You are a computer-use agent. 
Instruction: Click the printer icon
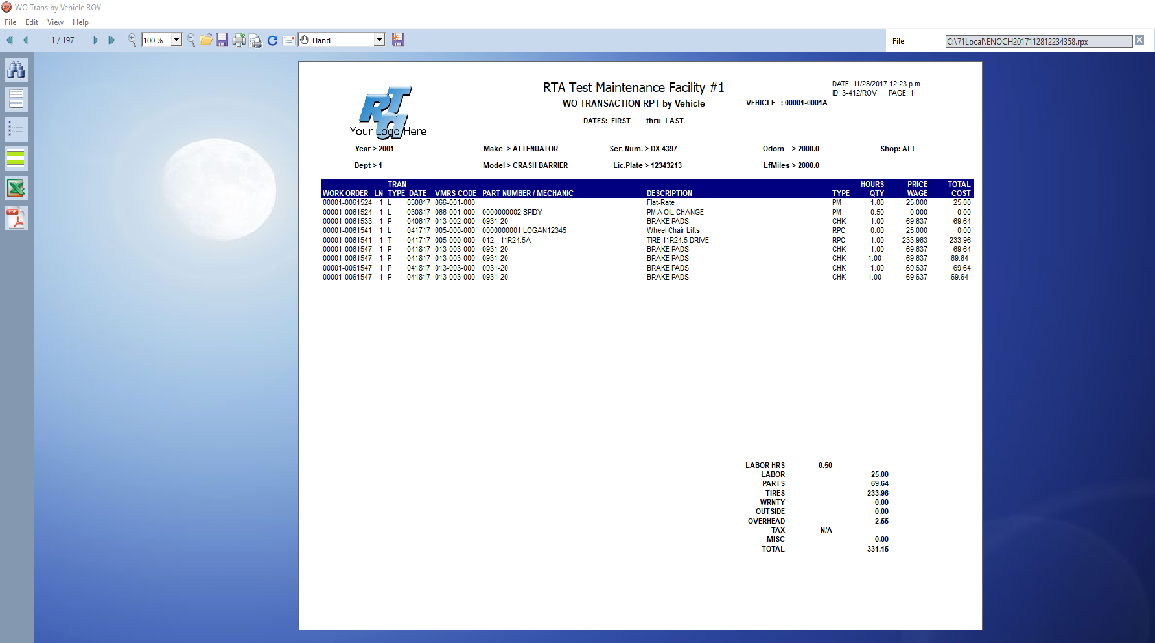pos(239,40)
